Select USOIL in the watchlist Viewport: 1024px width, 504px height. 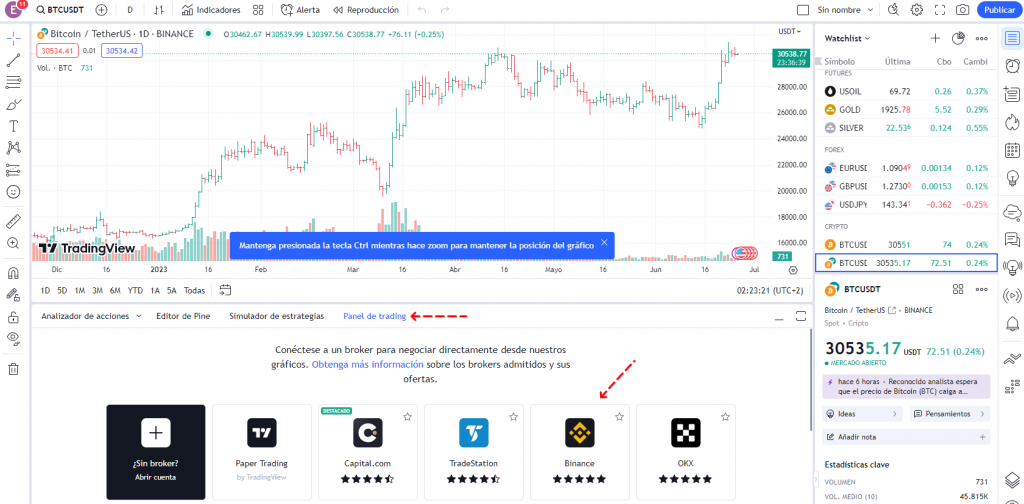pyautogui.click(x=906, y=91)
